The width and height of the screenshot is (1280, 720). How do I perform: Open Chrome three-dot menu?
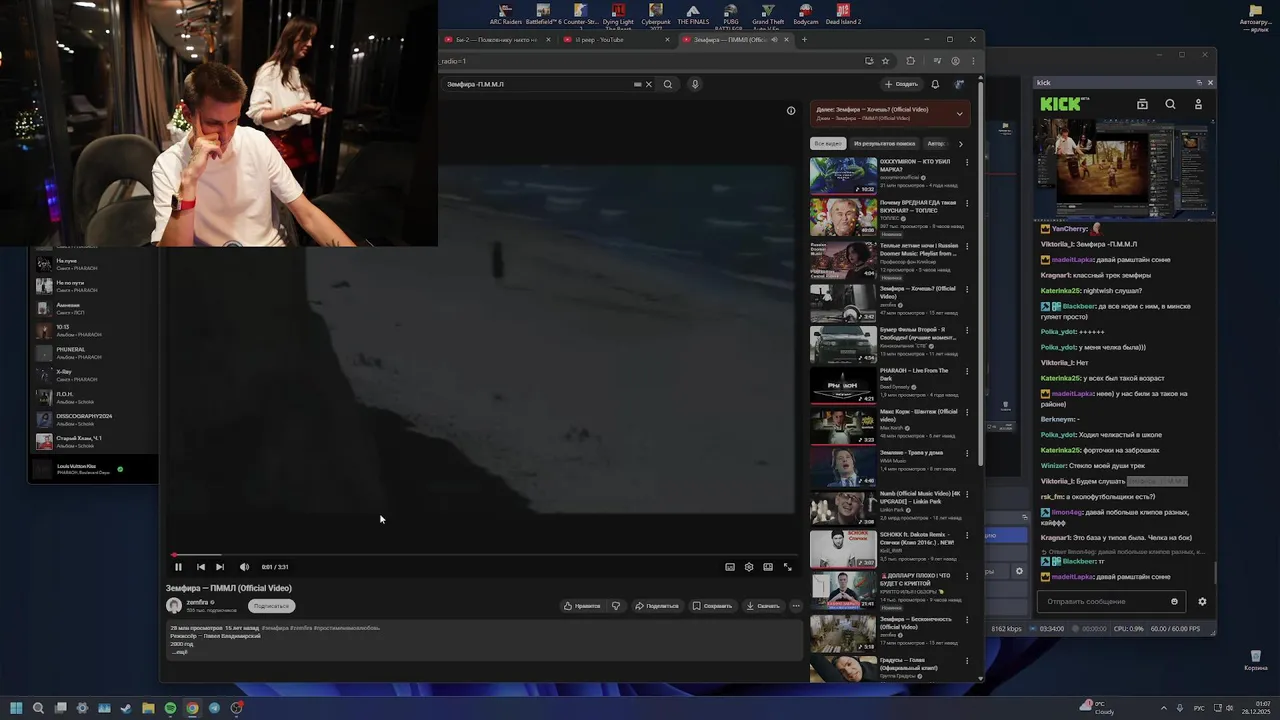972,61
